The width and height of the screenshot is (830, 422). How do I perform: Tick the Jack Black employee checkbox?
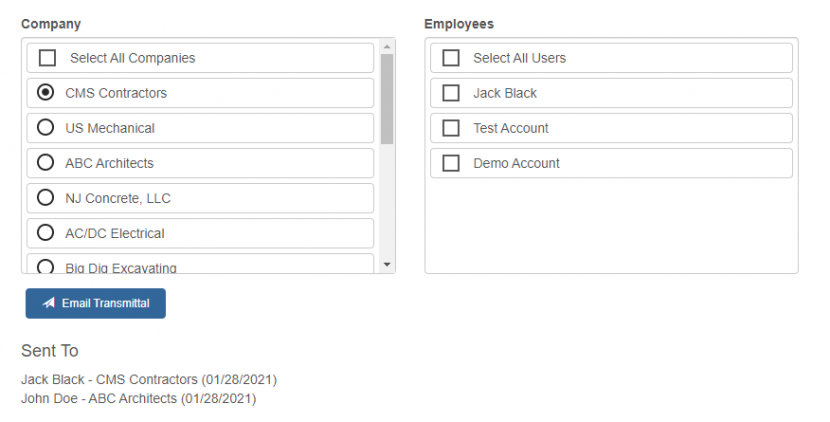click(x=451, y=93)
